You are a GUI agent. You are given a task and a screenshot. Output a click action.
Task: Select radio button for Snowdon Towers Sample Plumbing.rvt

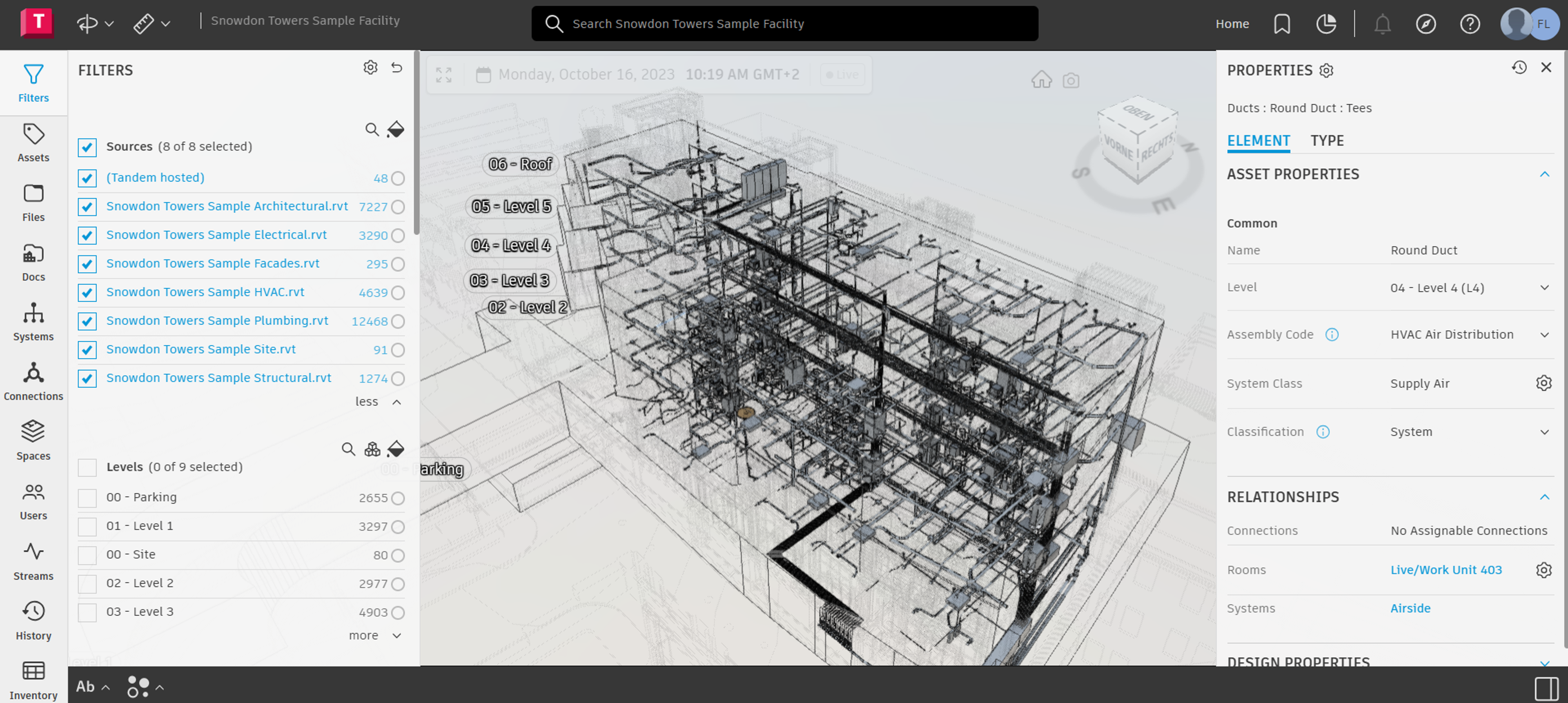click(x=398, y=321)
